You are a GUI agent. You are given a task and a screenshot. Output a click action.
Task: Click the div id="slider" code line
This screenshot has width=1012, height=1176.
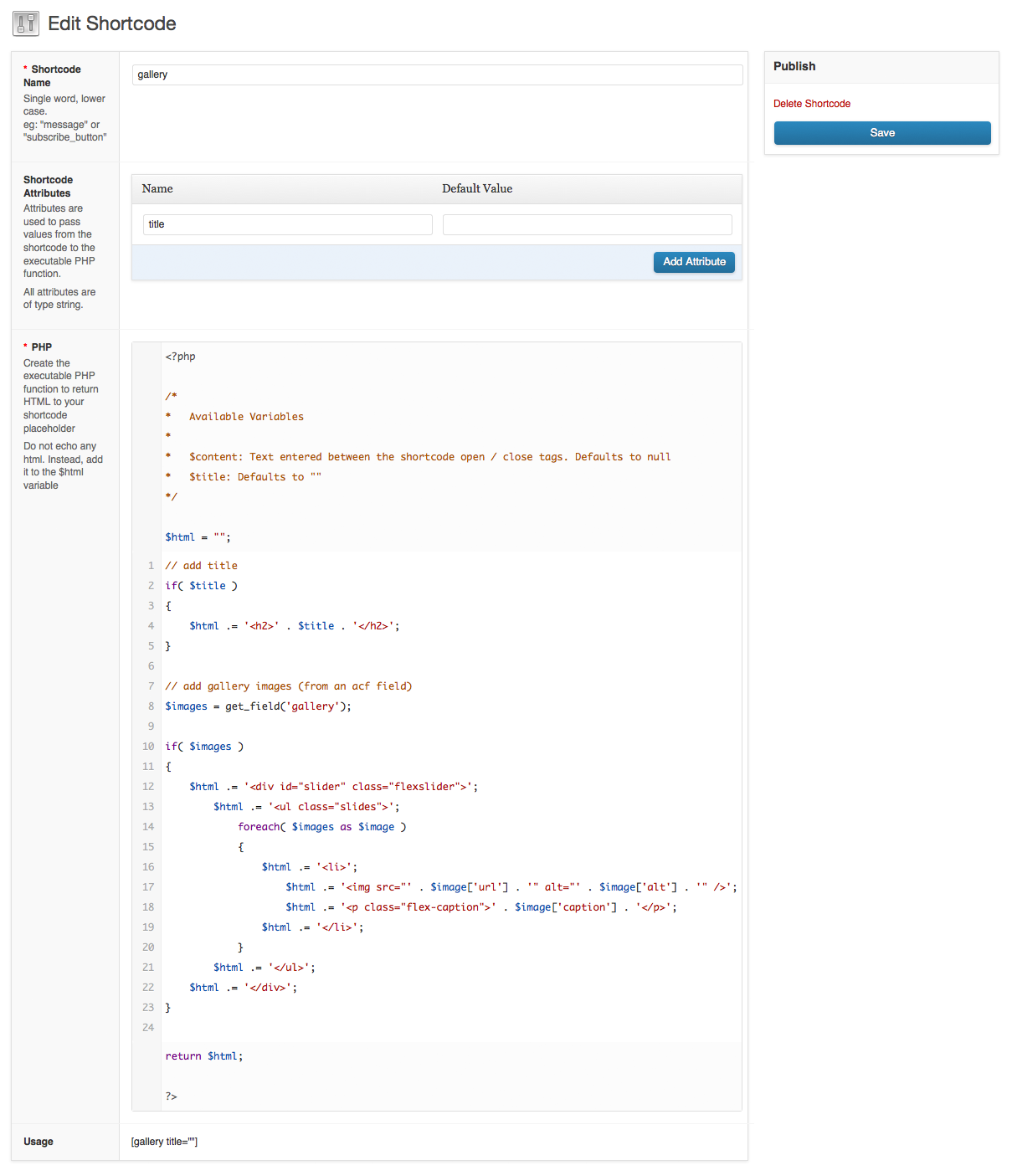[x=333, y=787]
